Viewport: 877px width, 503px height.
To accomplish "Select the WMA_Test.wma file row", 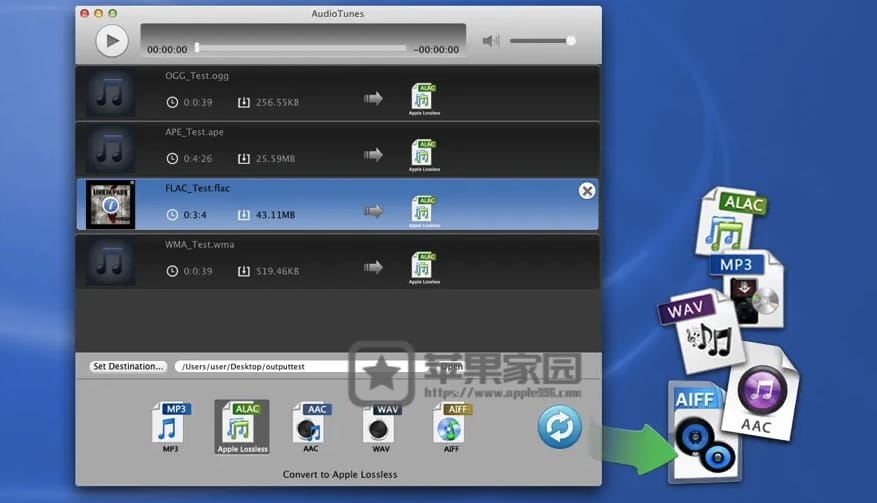I will pyautogui.click(x=338, y=262).
